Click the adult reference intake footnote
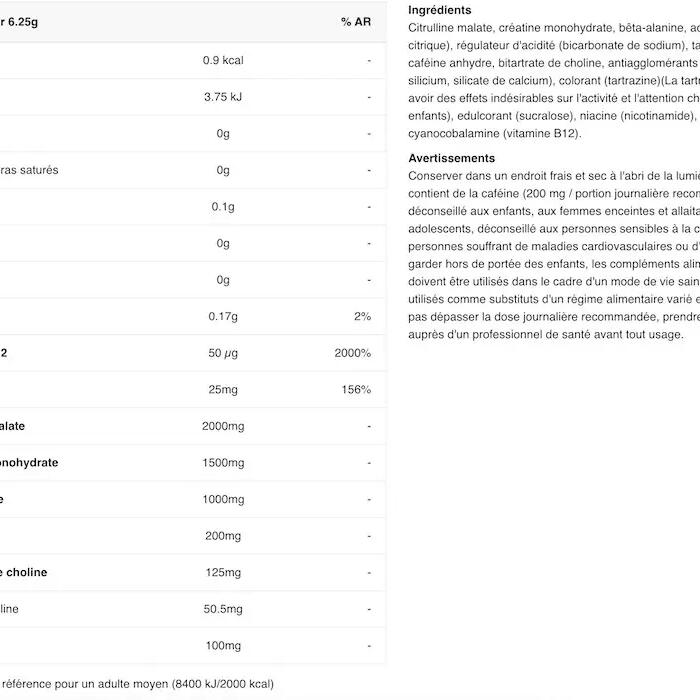This screenshot has width=700, height=700. point(137,683)
